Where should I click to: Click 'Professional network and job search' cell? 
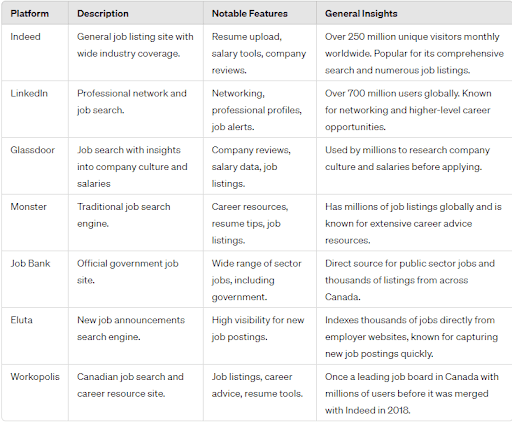tap(132, 102)
